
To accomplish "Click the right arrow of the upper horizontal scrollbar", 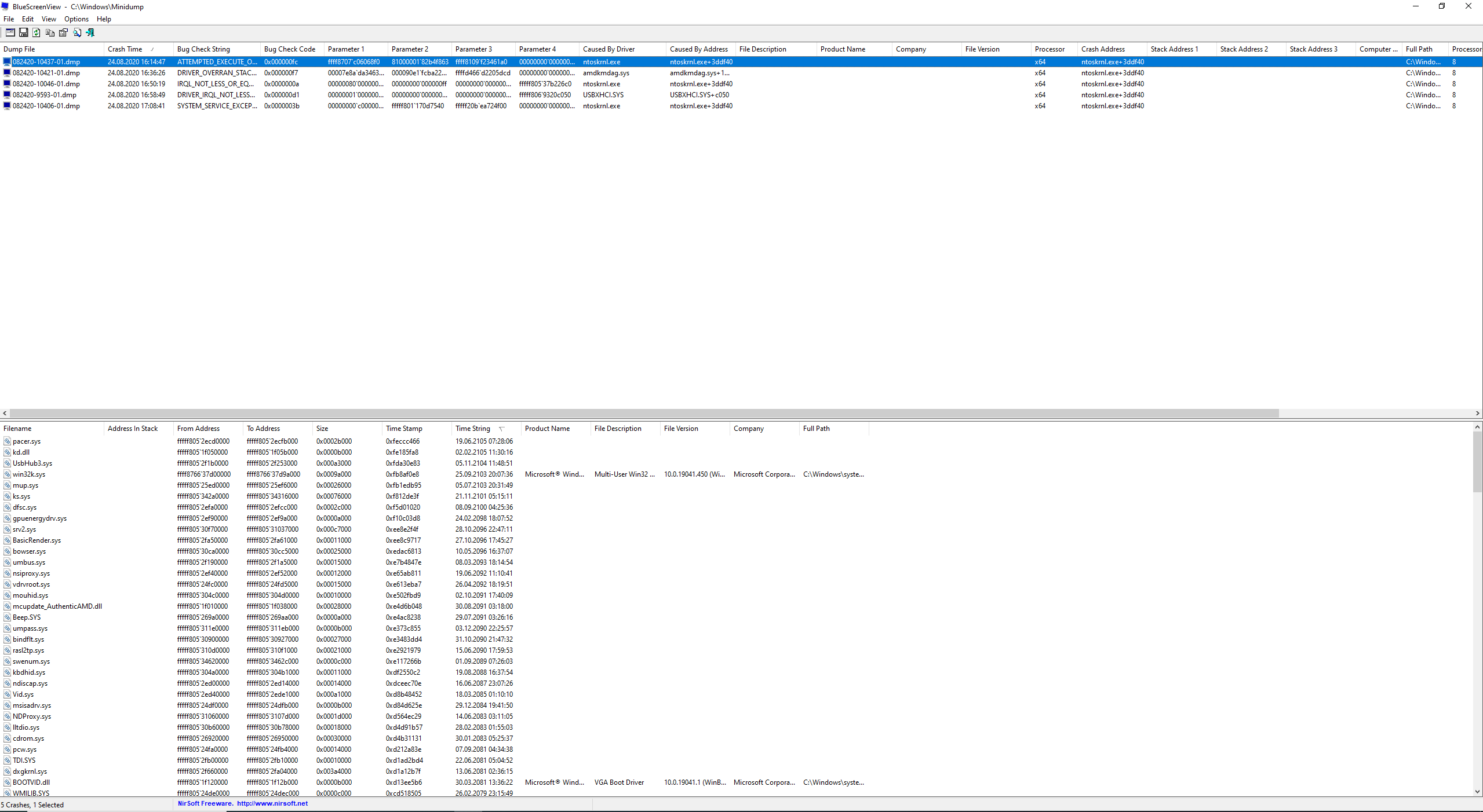I will point(1477,413).
